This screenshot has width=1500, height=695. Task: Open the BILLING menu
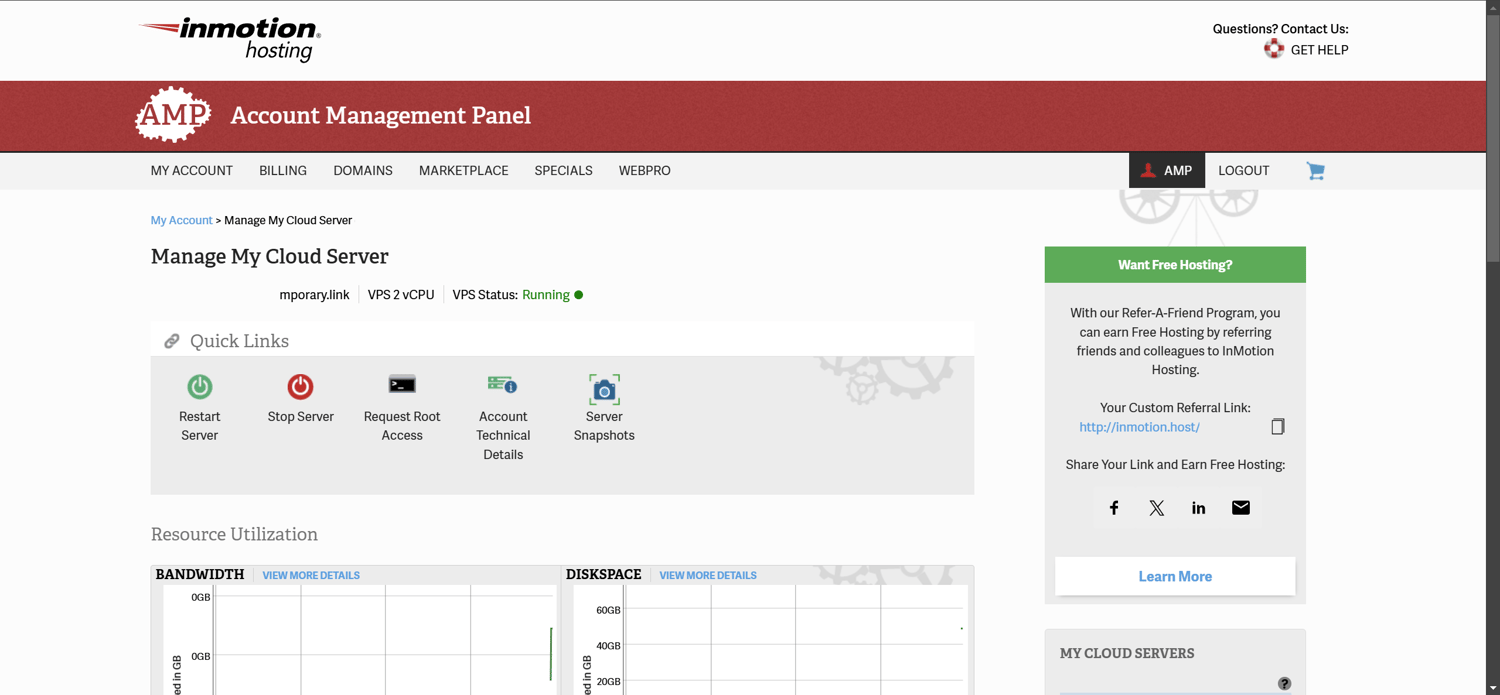283,171
